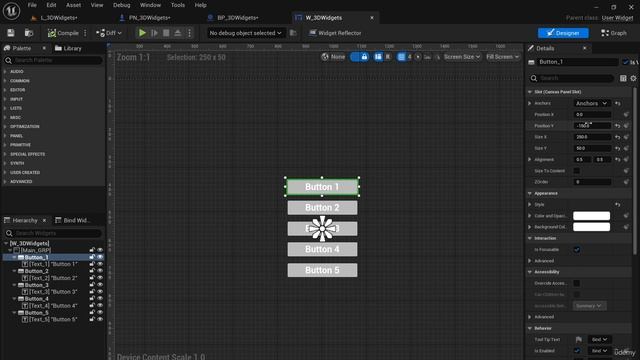Click the Search Palette field
This screenshot has width=640, height=360.
tap(53, 60)
